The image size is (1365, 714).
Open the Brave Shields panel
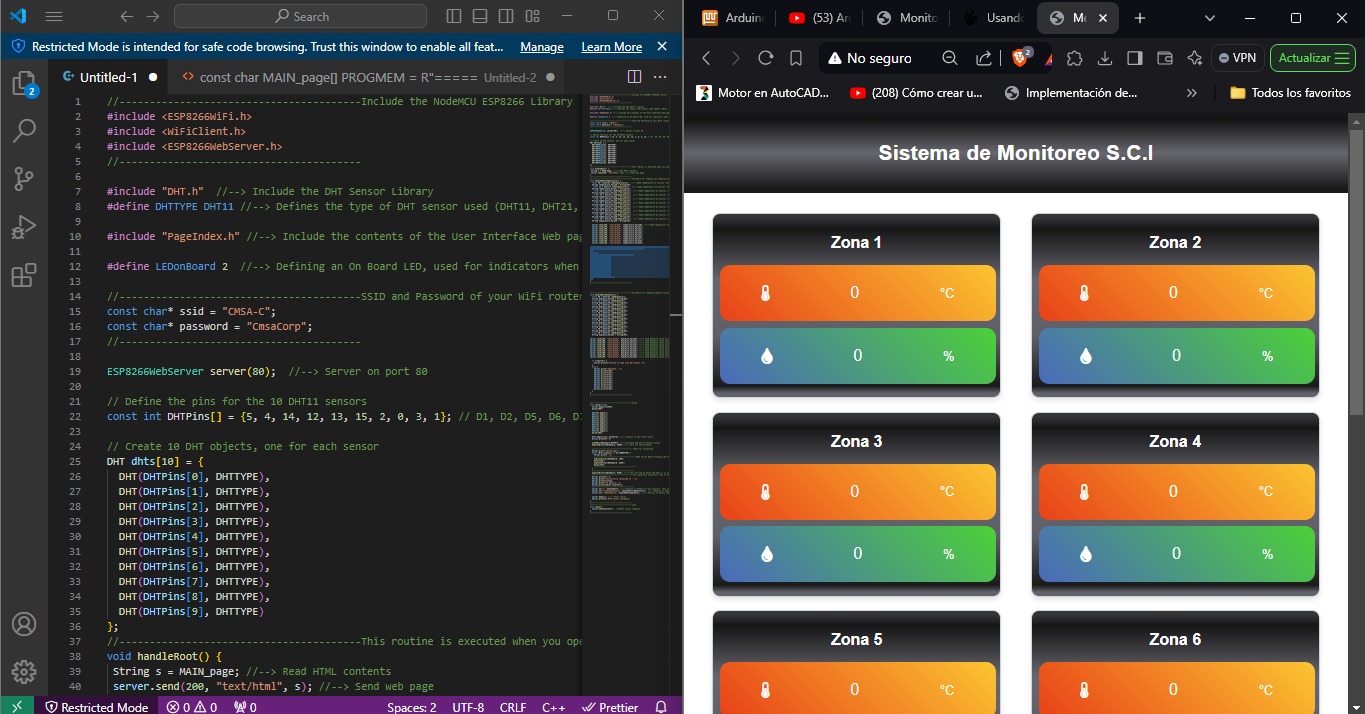1020,58
